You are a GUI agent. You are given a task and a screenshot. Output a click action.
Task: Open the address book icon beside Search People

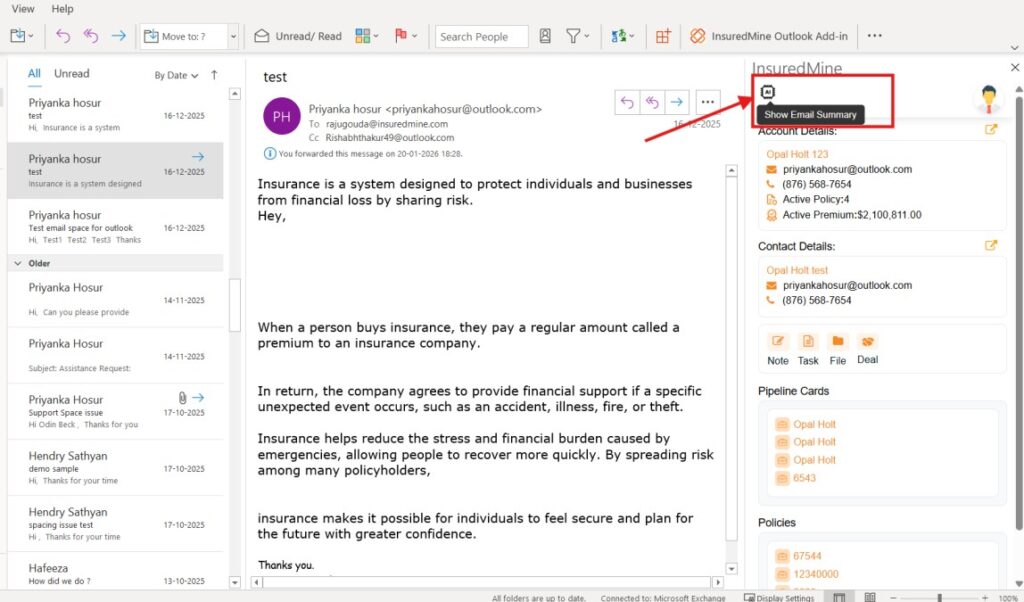click(545, 36)
